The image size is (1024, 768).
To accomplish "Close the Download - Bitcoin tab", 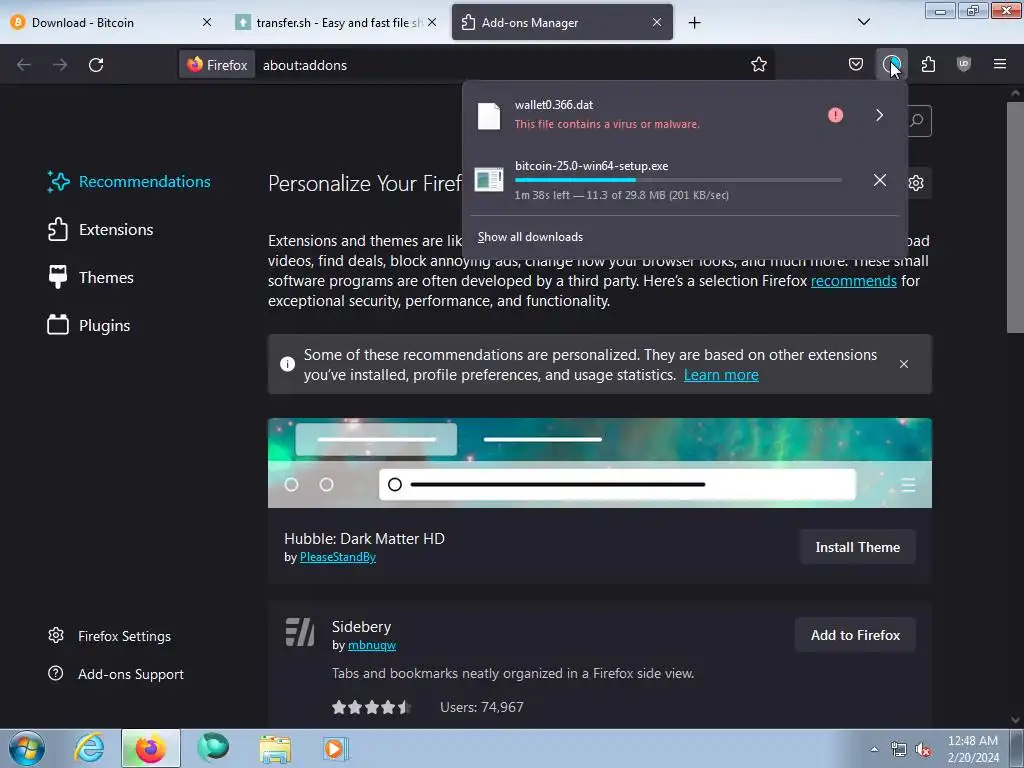I will 207,22.
